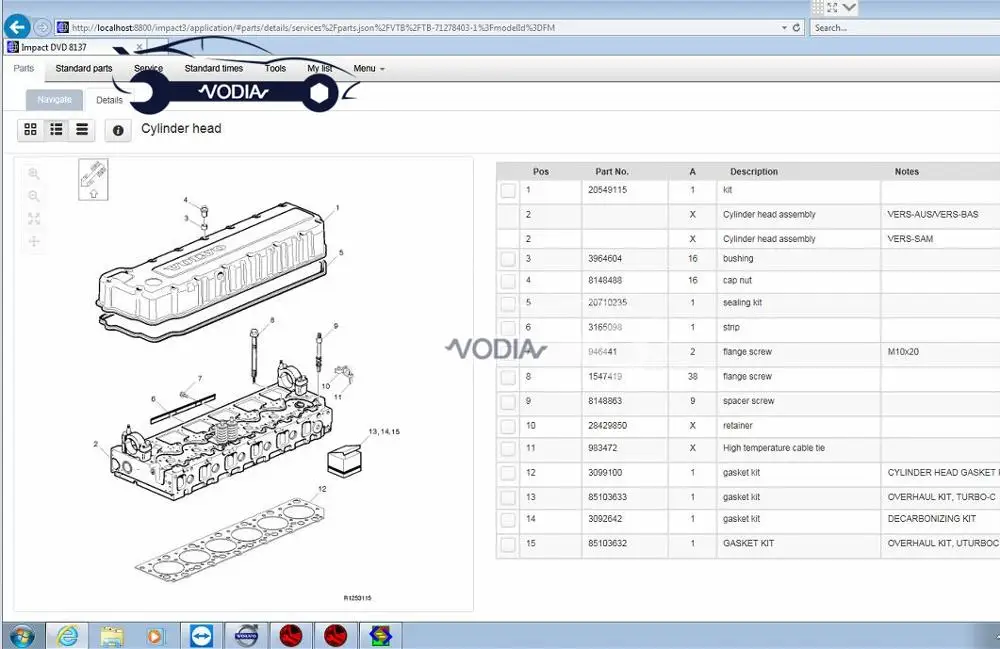Image resolution: width=1000 pixels, height=649 pixels.
Task: Open the Windows Start menu orb
Action: [22, 636]
